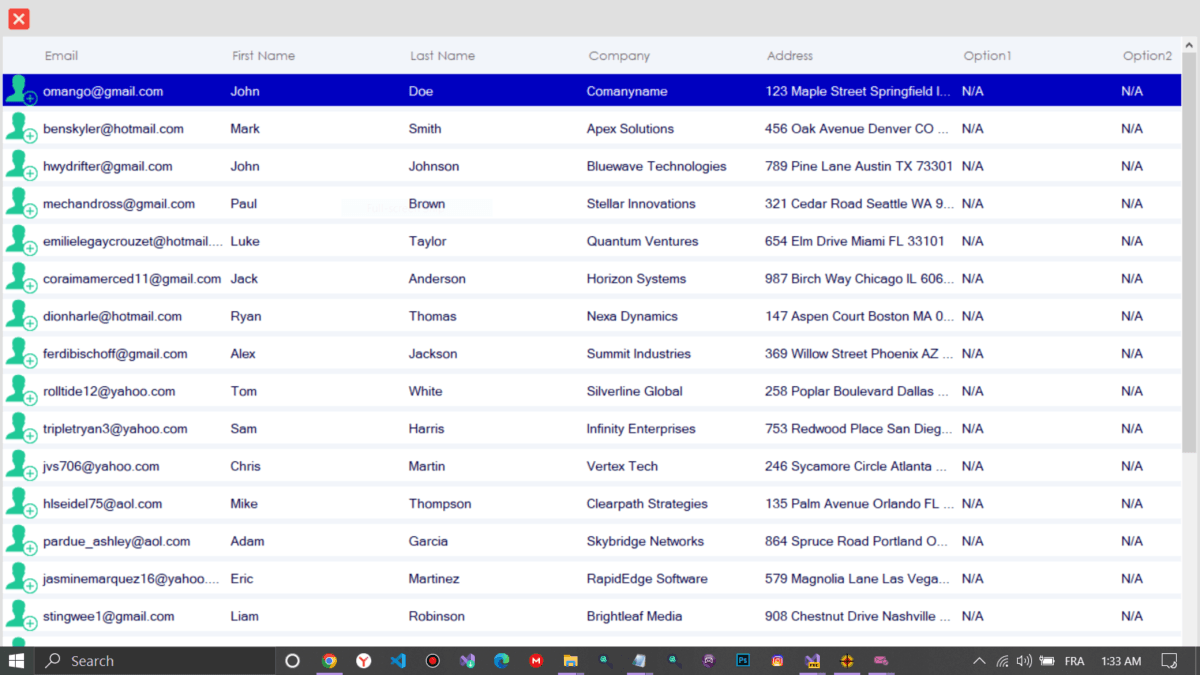The height and width of the screenshot is (675, 1200).
Task: Open the Windows Start menu
Action: pyautogui.click(x=15, y=660)
